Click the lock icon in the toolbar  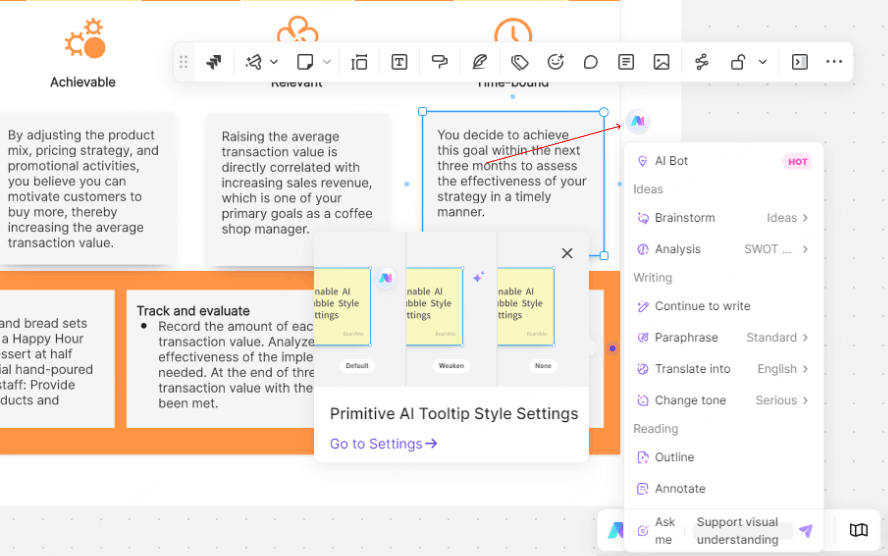[737, 62]
